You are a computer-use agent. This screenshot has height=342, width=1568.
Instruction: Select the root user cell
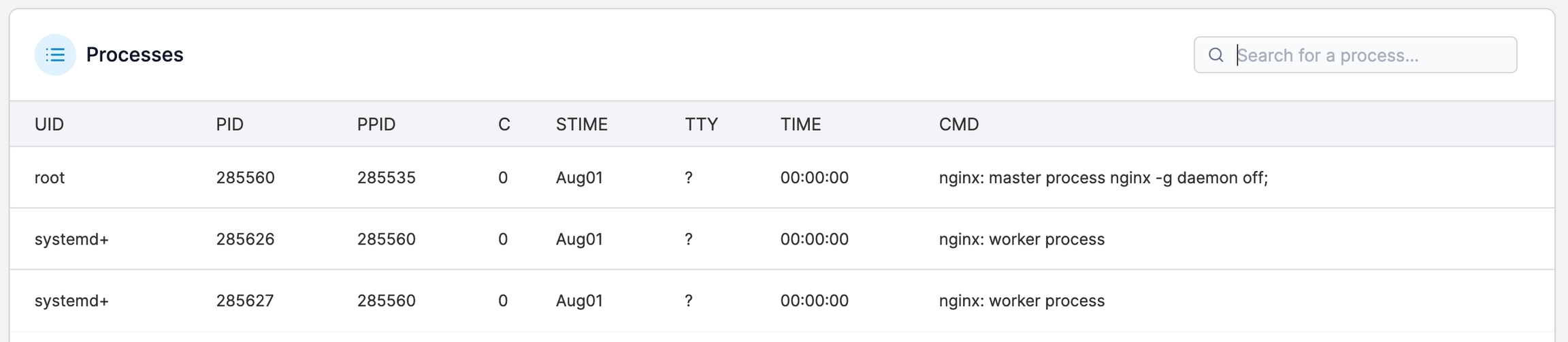pos(50,178)
